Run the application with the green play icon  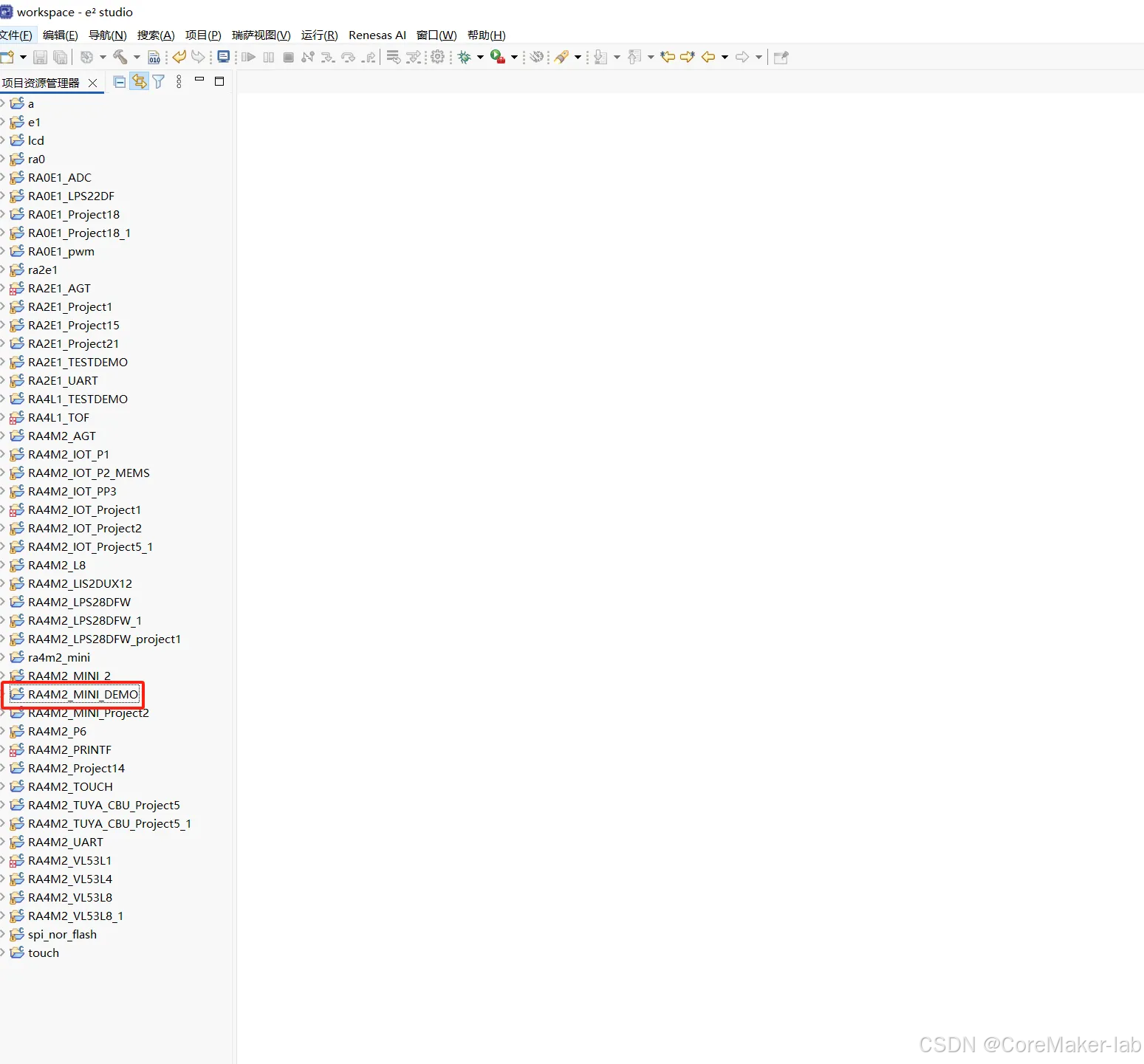[496, 57]
